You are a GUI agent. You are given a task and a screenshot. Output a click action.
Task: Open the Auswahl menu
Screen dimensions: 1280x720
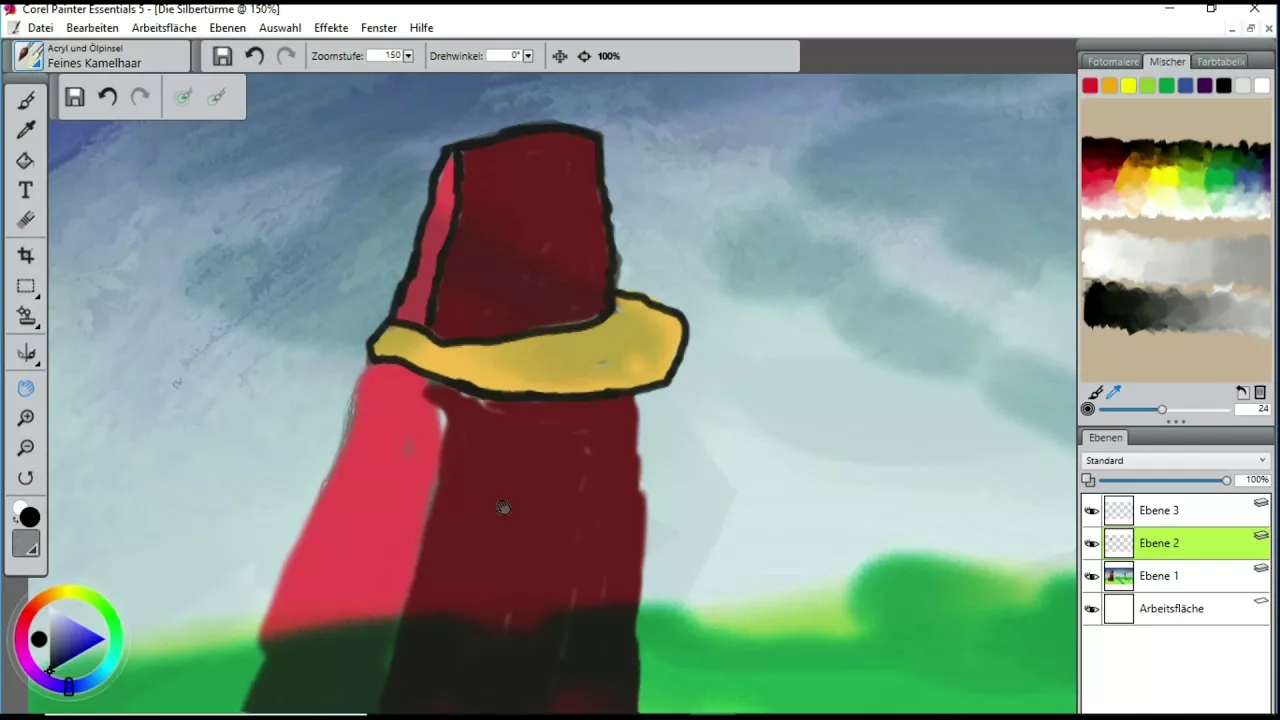coord(280,28)
